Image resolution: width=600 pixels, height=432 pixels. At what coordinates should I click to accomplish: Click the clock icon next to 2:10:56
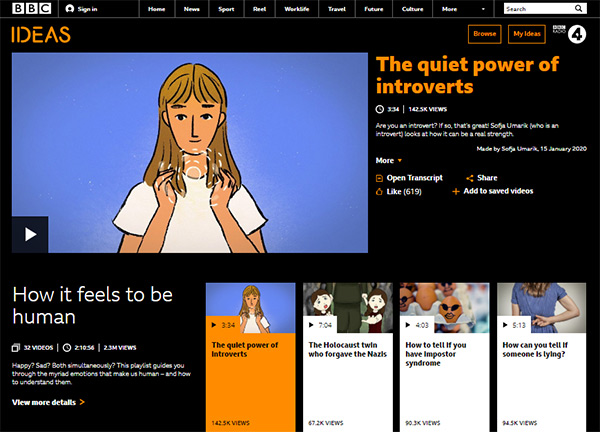(67, 348)
